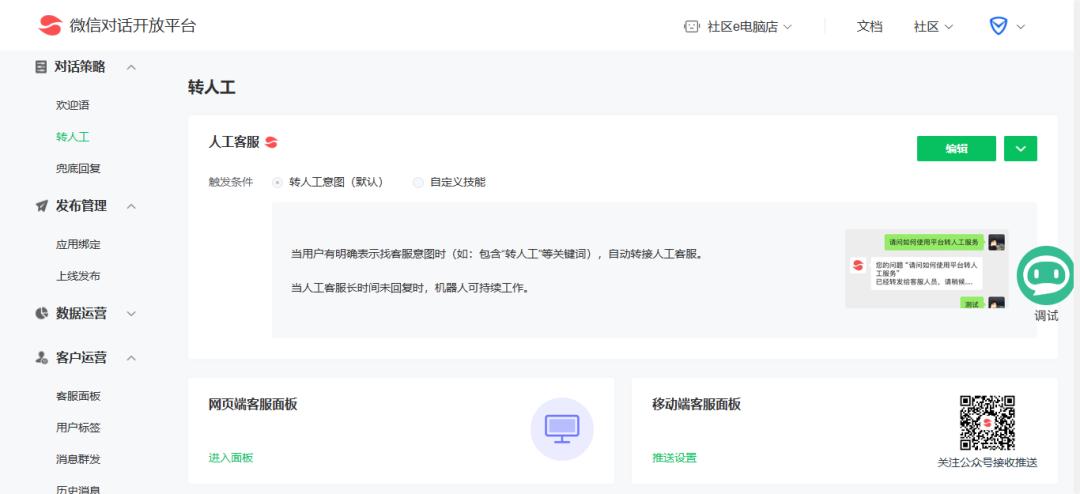Open 应用绑定 in the sidebar
The width and height of the screenshot is (1080, 494).
[78, 245]
